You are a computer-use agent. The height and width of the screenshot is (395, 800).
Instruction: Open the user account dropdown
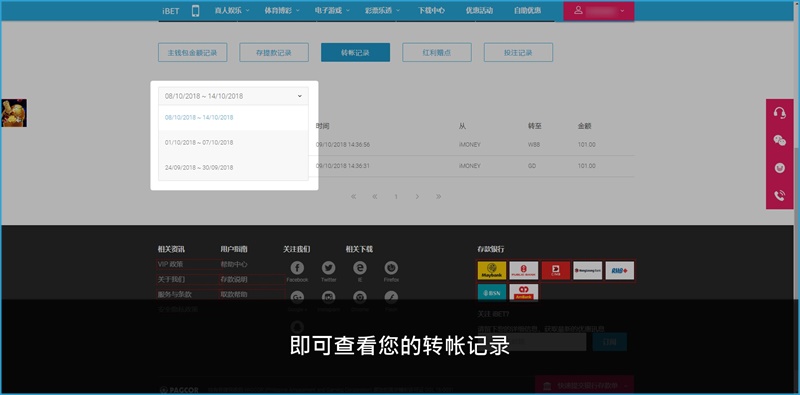coord(598,11)
